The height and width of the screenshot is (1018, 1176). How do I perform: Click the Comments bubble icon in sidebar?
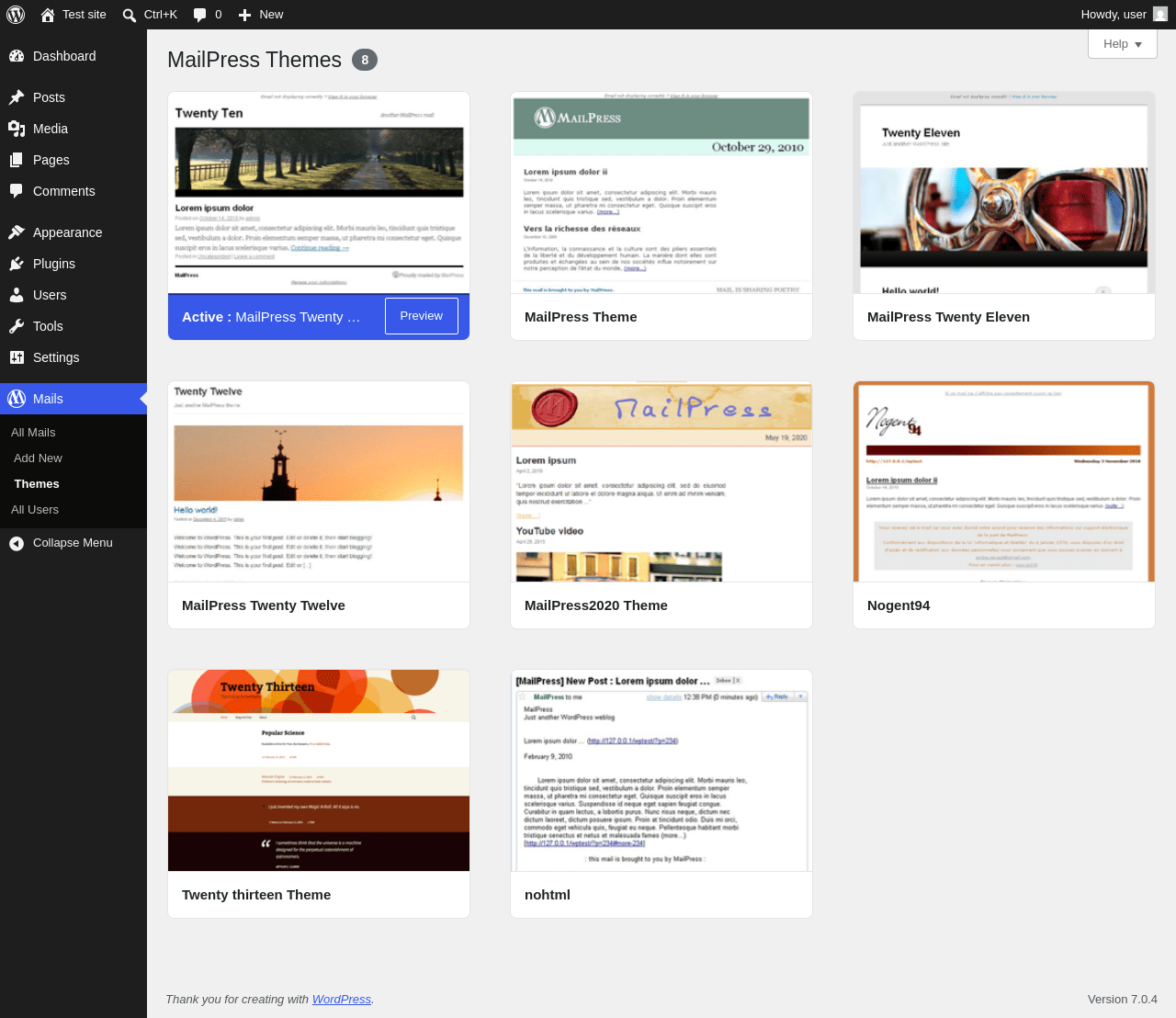[17, 191]
